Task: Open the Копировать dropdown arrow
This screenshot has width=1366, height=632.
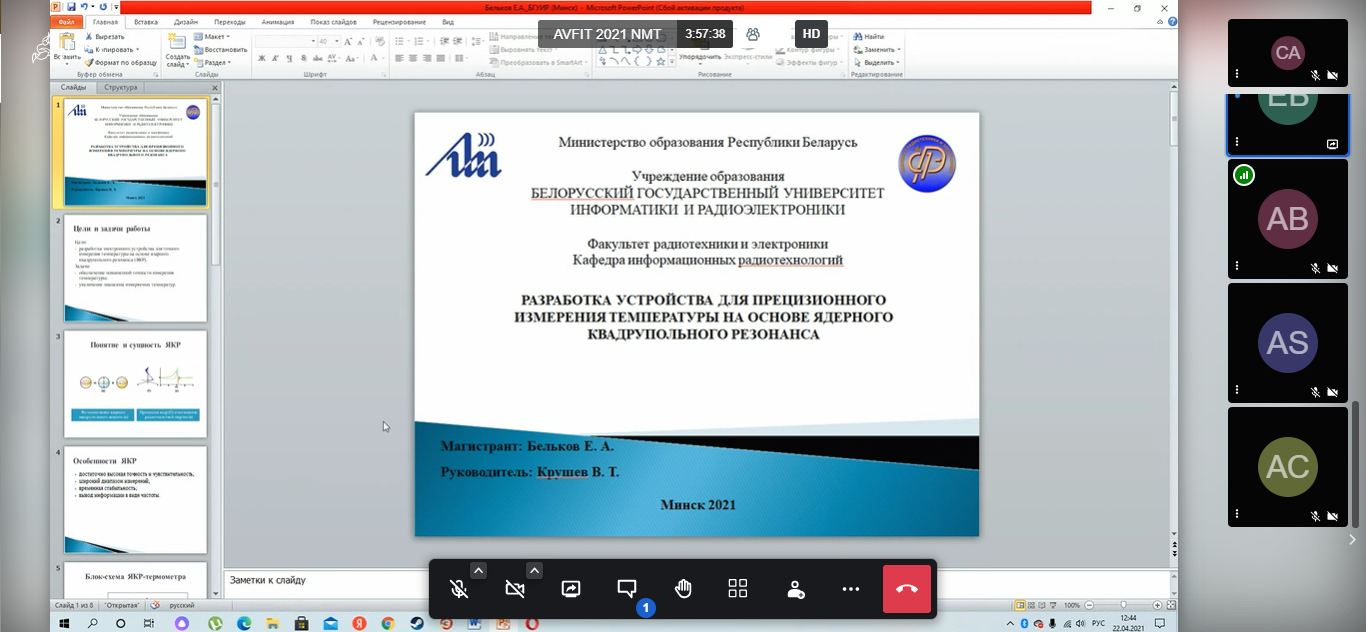Action: point(139,49)
